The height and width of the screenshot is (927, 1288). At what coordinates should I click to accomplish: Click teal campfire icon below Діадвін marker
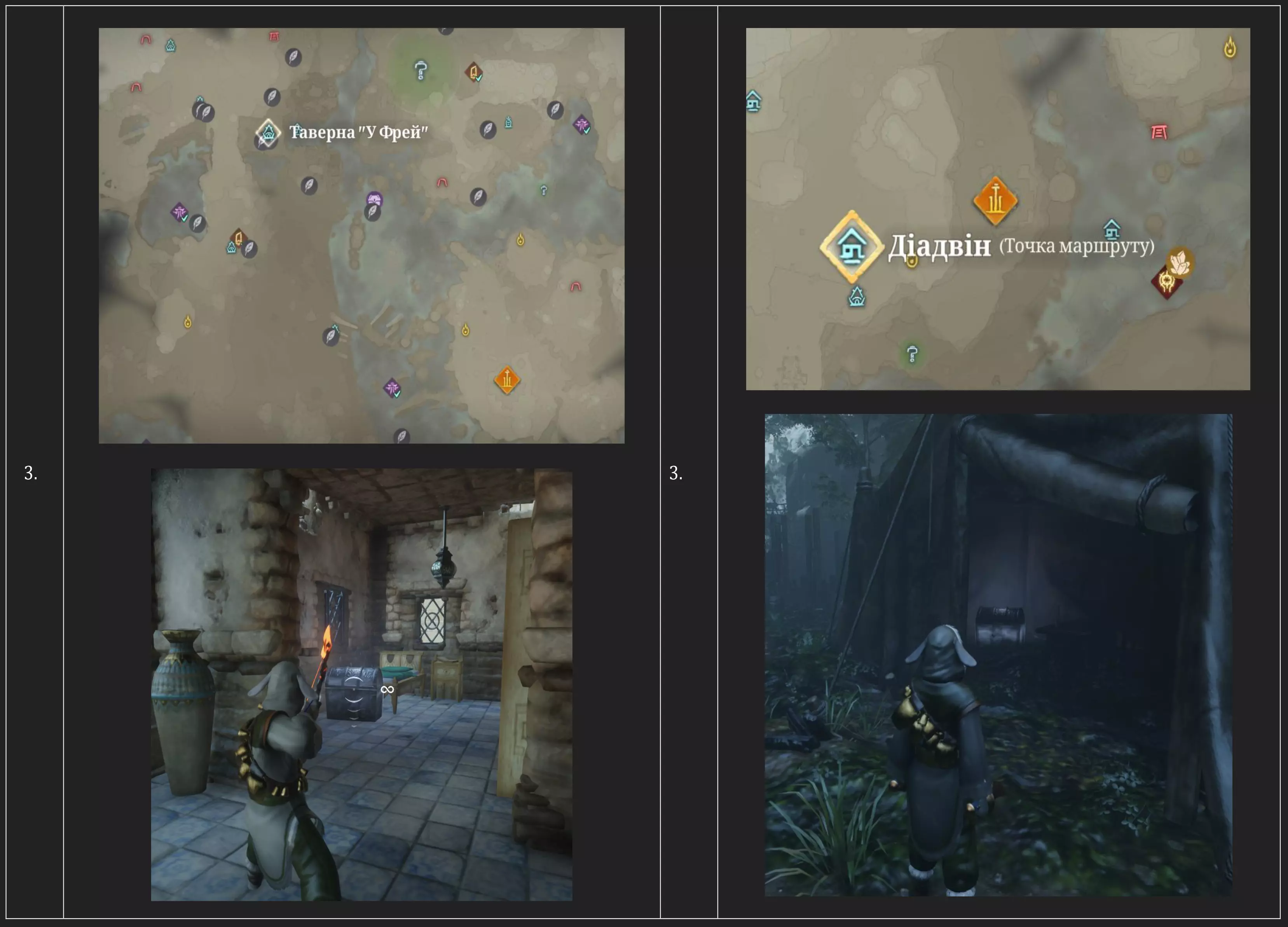856,297
